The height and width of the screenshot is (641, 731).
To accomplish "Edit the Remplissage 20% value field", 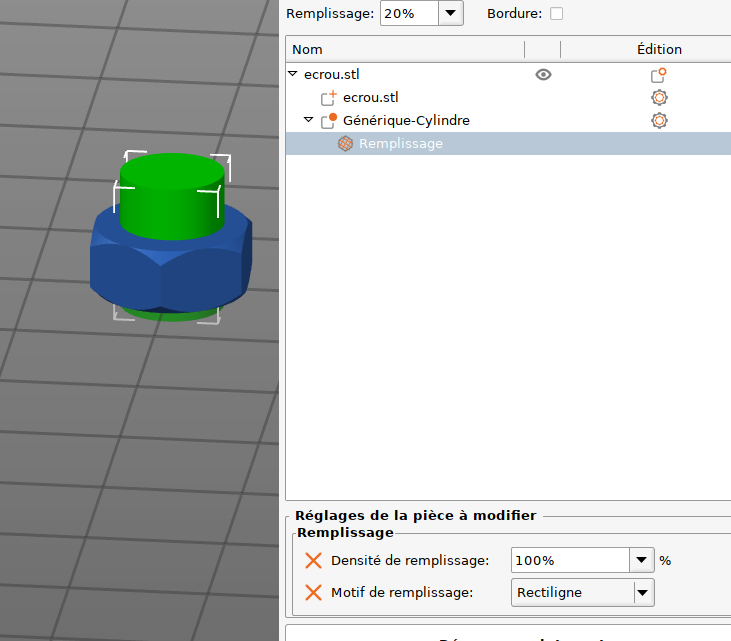I will point(409,13).
